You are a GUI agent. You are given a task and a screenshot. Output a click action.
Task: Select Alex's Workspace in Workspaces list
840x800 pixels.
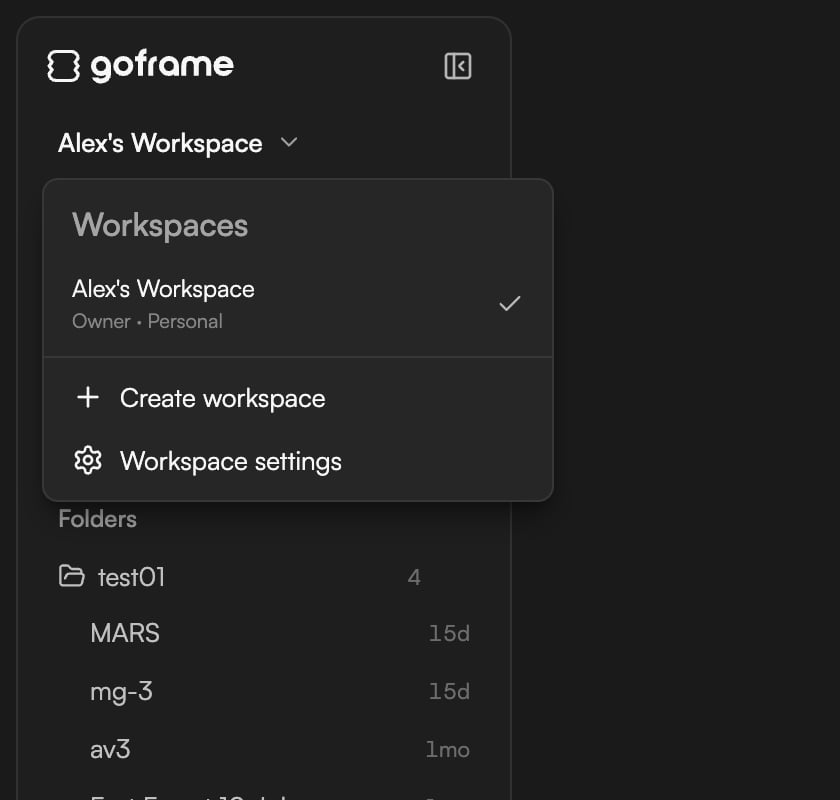[298, 304]
